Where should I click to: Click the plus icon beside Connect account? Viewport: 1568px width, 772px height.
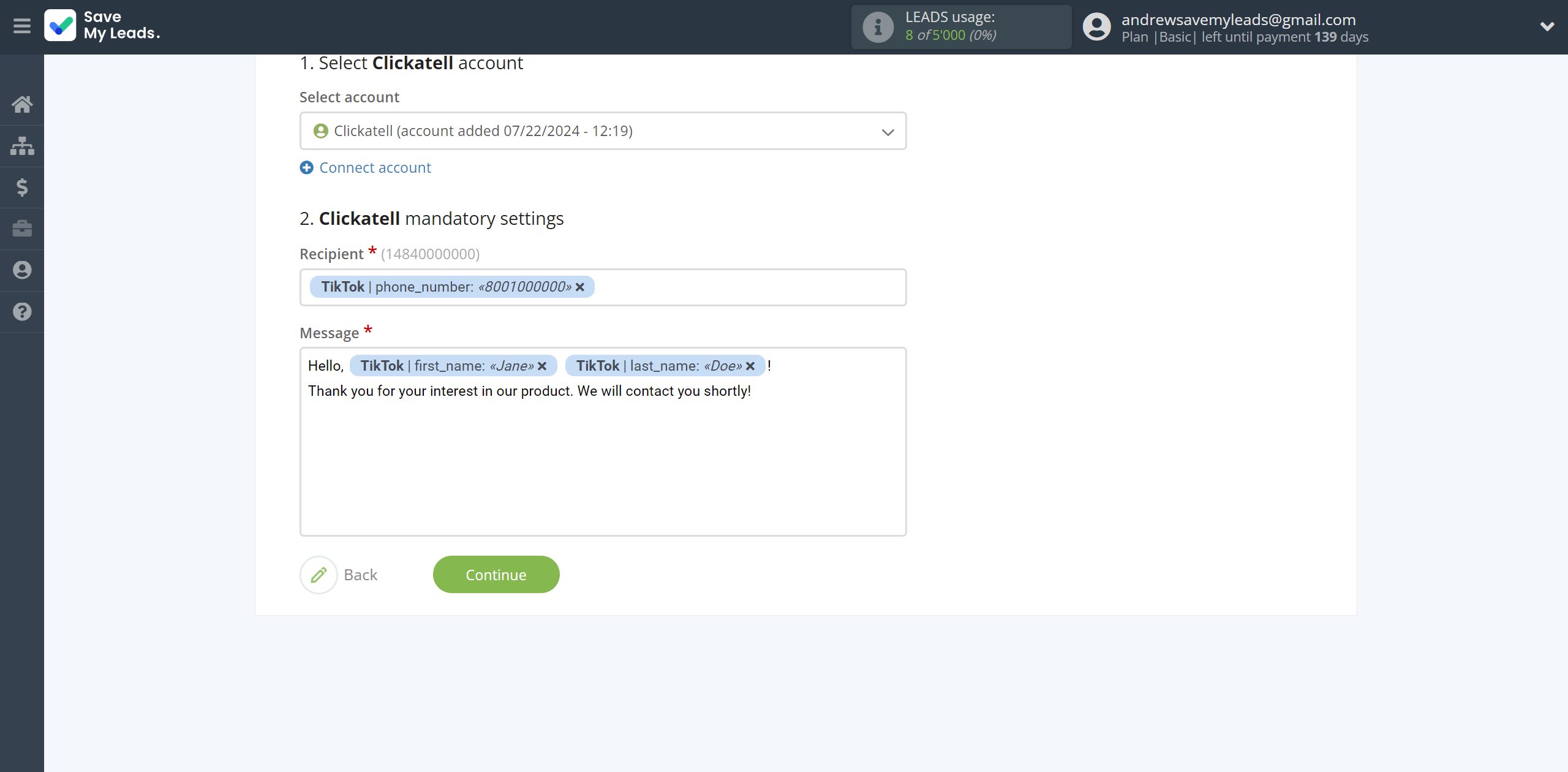[x=307, y=168]
